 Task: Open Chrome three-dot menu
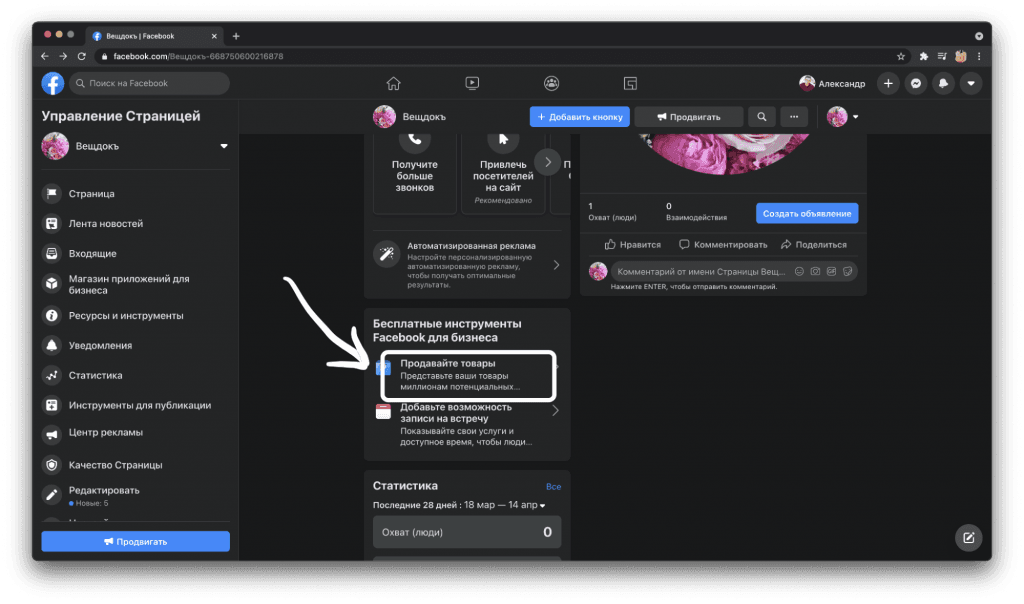click(x=979, y=56)
